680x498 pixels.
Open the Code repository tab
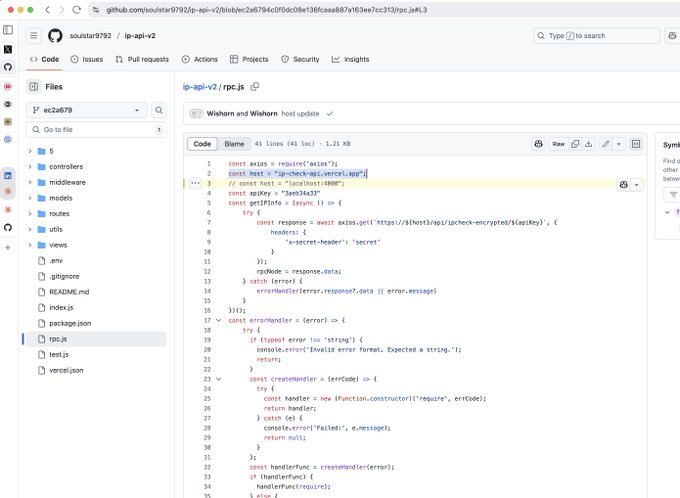click(x=44, y=59)
